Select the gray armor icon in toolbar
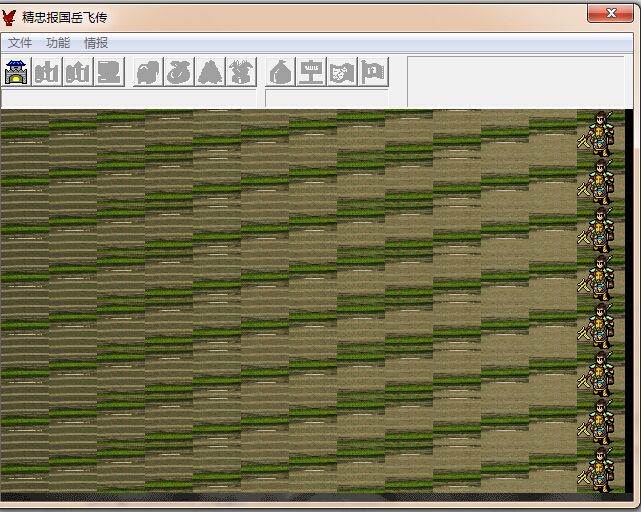Screen dimensions: 641x512 [149, 72]
